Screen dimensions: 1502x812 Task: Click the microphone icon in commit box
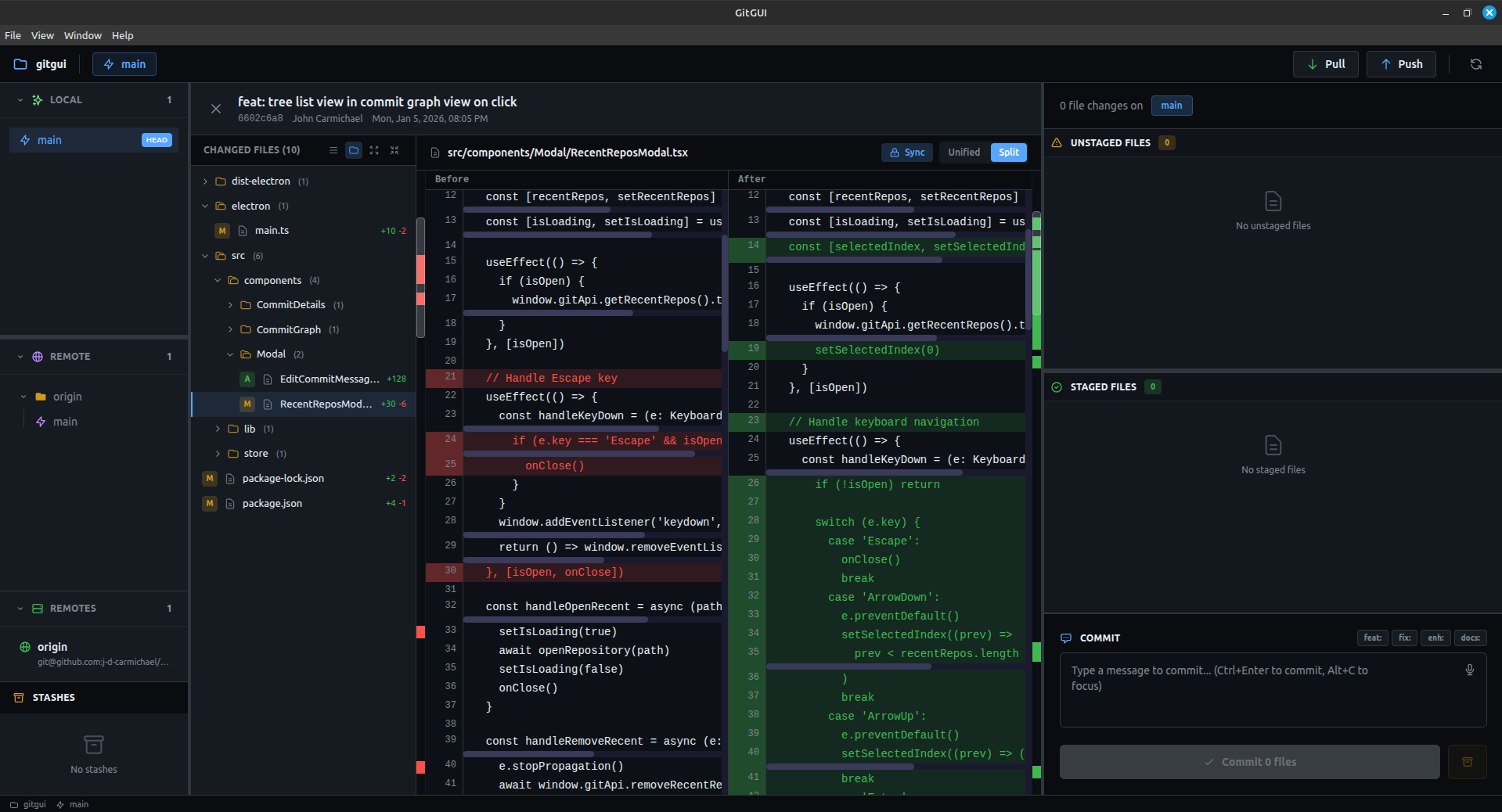1469,670
